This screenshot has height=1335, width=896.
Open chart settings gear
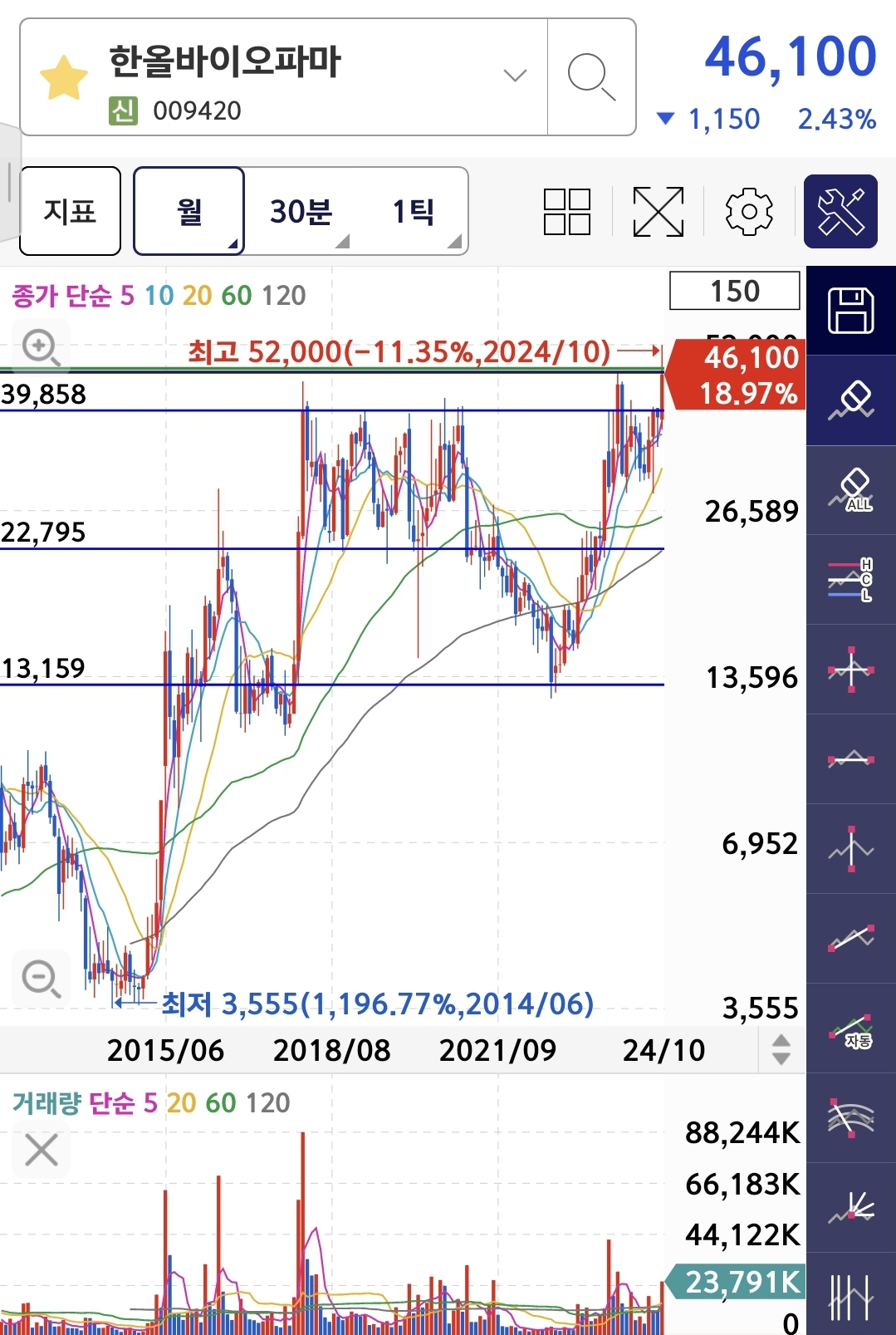click(749, 211)
